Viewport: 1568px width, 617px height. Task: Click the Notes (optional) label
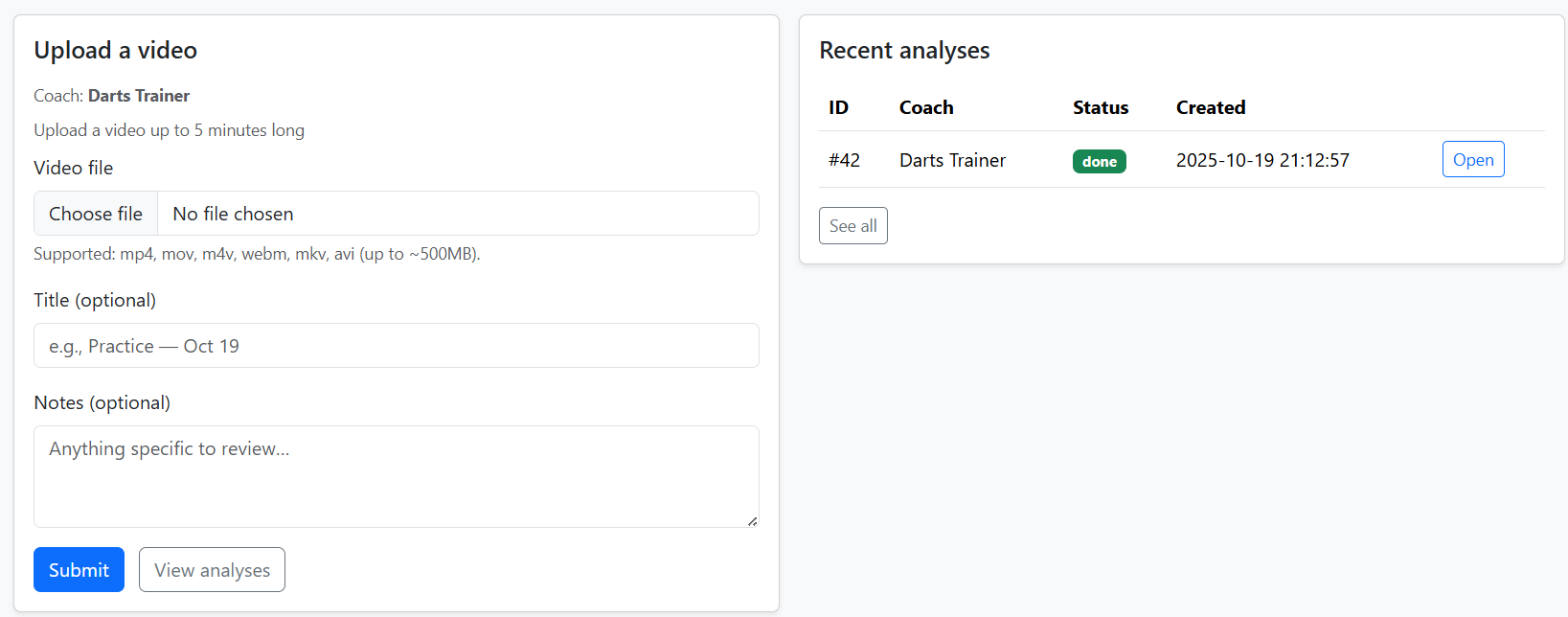pyautogui.click(x=102, y=402)
